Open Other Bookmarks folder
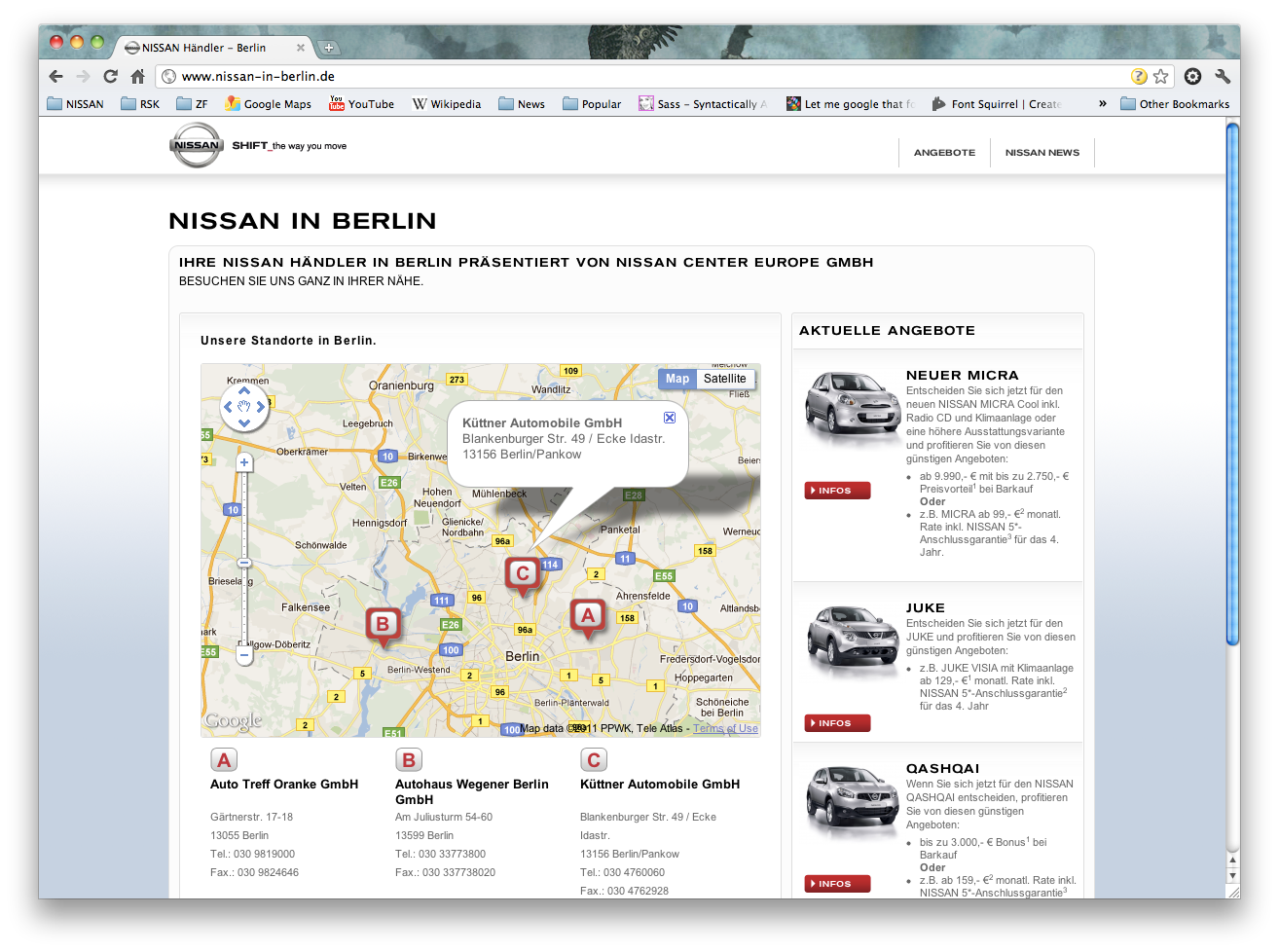This screenshot has height=952, width=1279. pyautogui.click(x=1175, y=104)
